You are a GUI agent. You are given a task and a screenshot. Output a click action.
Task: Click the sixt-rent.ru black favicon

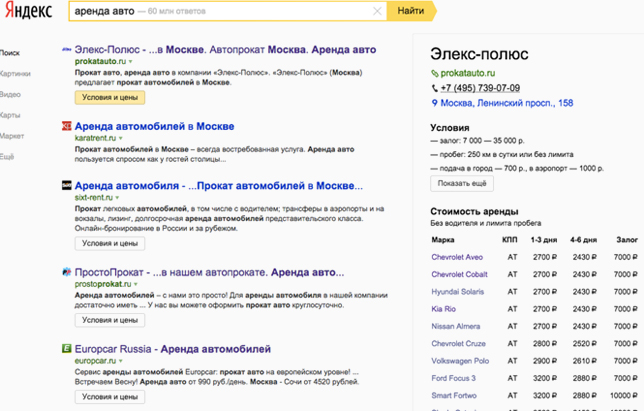pos(67,186)
